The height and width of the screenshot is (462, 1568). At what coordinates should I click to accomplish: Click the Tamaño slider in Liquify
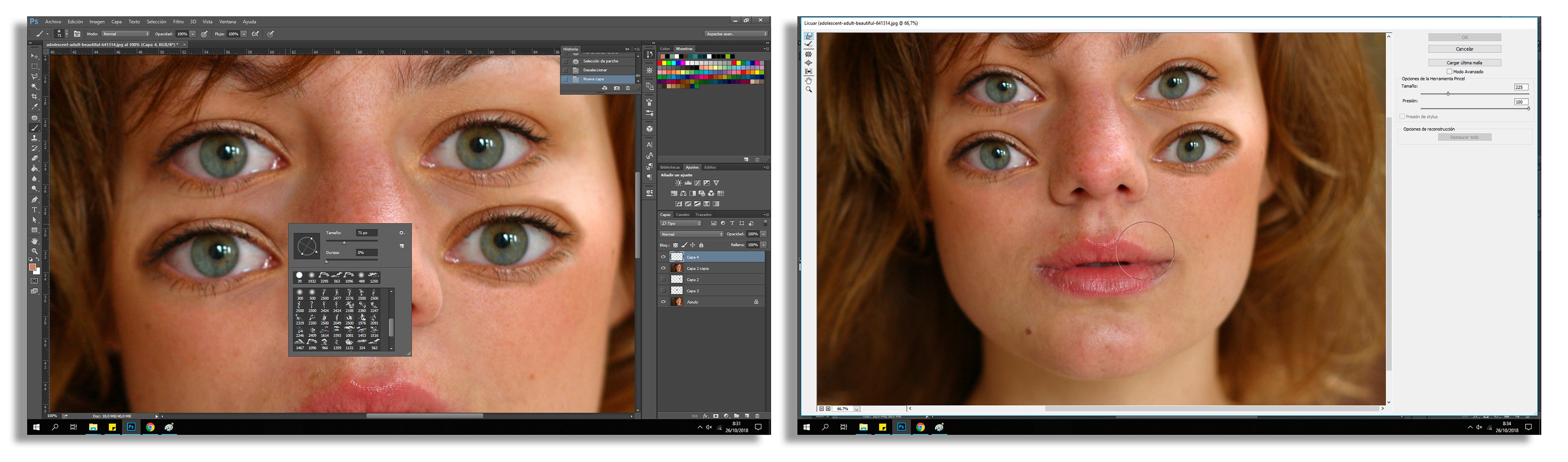[1475, 94]
